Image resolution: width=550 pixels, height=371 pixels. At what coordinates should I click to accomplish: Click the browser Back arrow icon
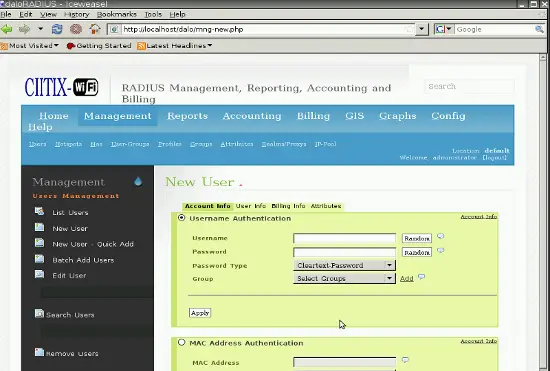click(x=7, y=29)
